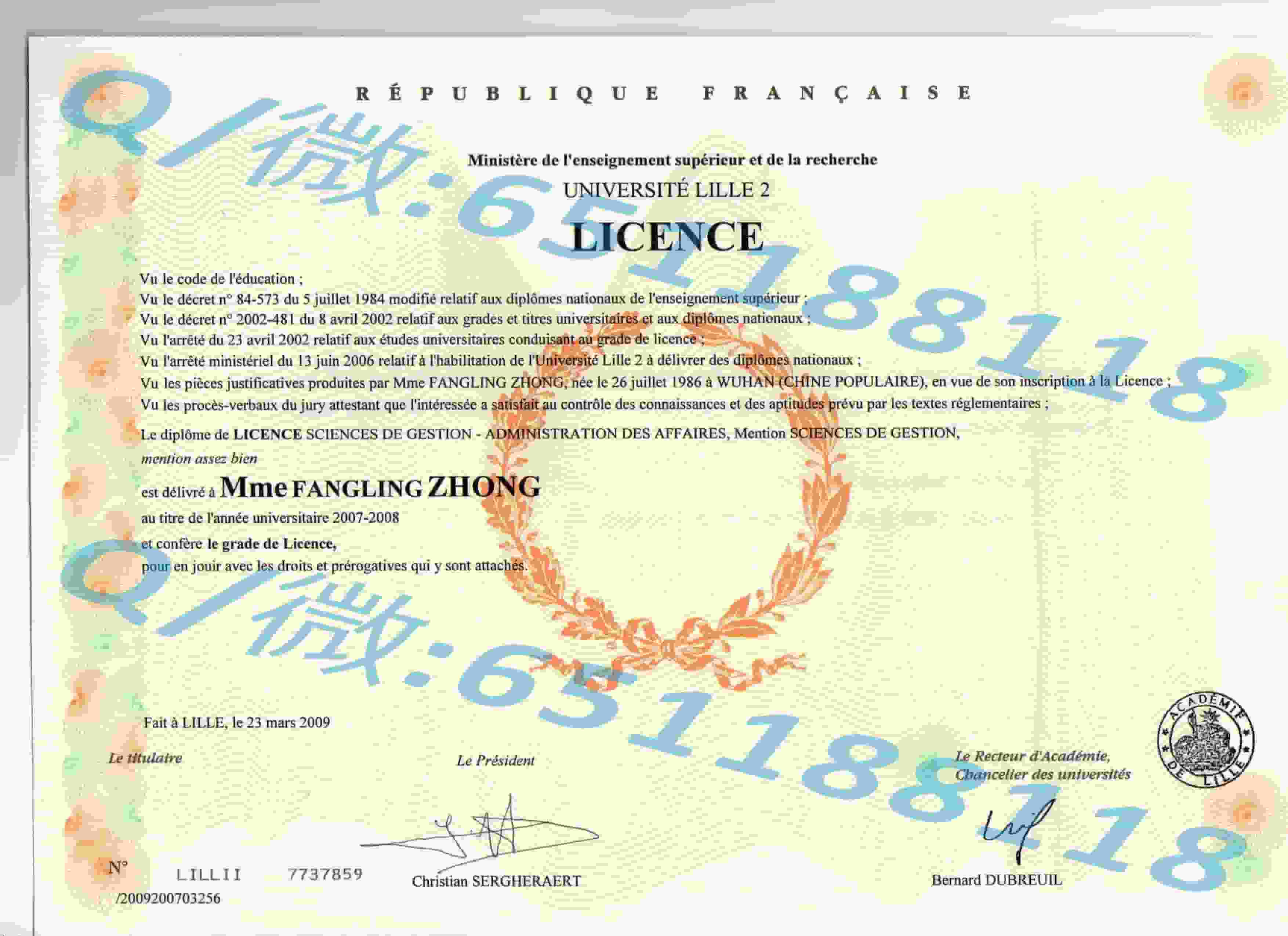Click the code 'LILLII'
Viewport: 1288px width, 936px height.
click(x=209, y=875)
